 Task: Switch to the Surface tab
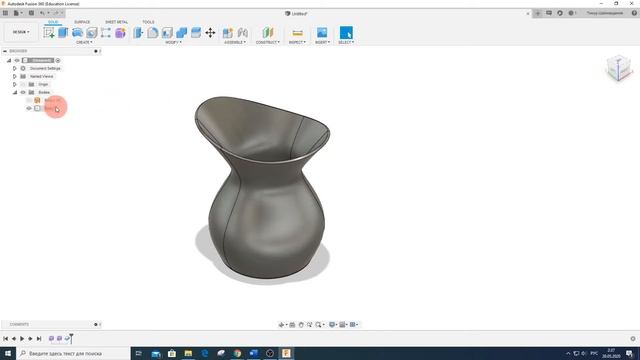(x=82, y=22)
